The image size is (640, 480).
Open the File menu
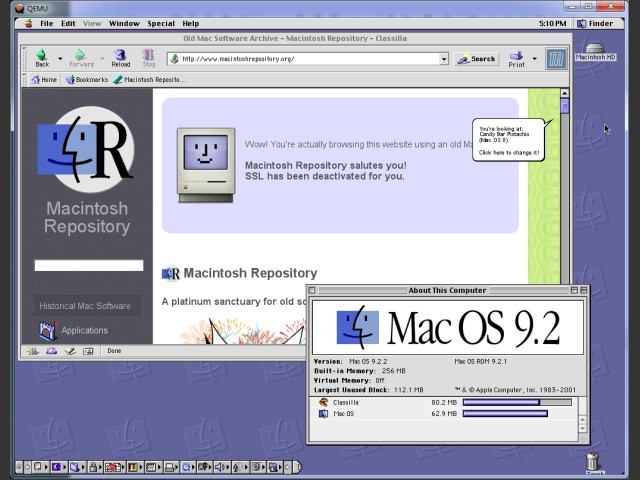pos(47,24)
